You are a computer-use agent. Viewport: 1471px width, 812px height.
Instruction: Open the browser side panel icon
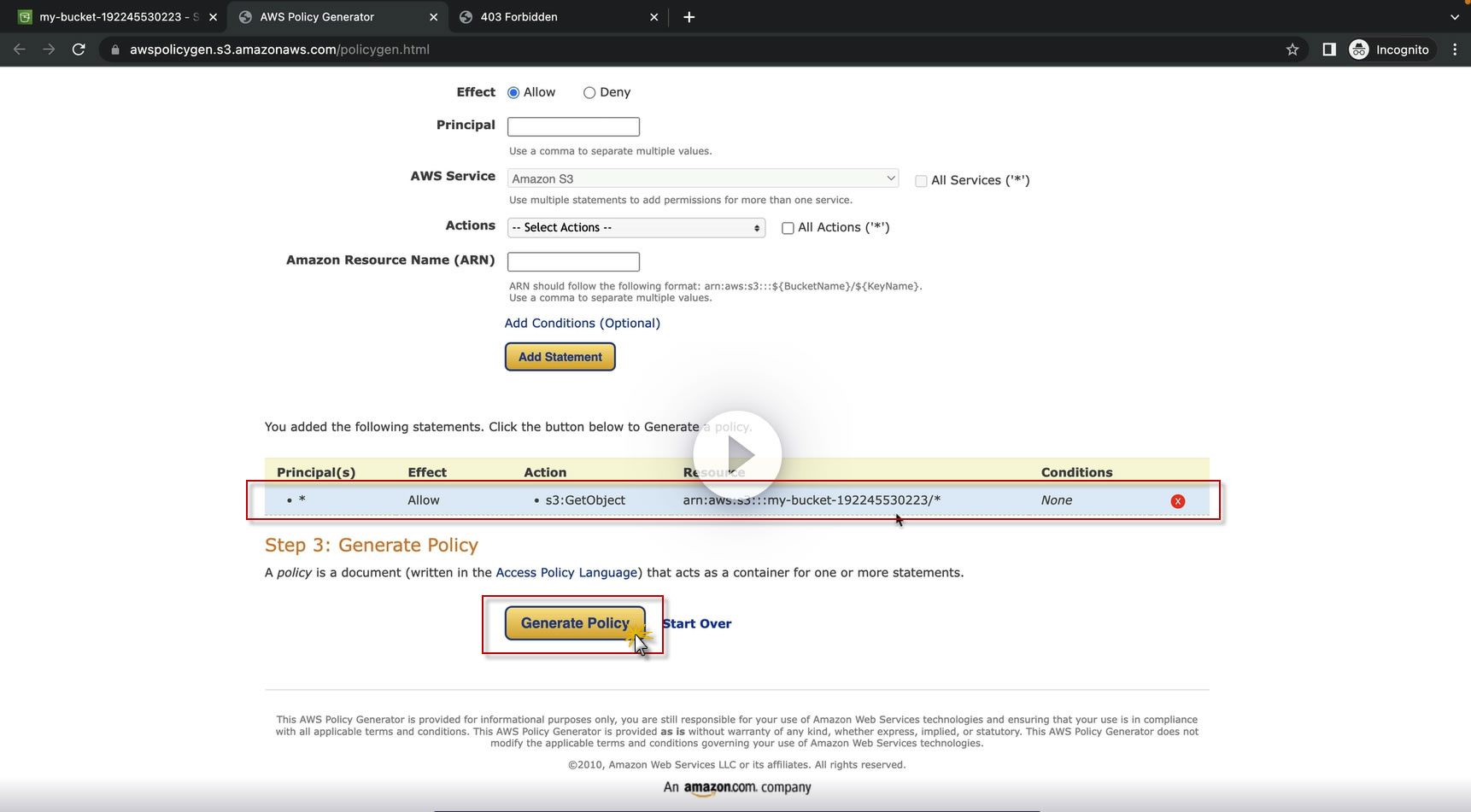pyautogui.click(x=1329, y=50)
